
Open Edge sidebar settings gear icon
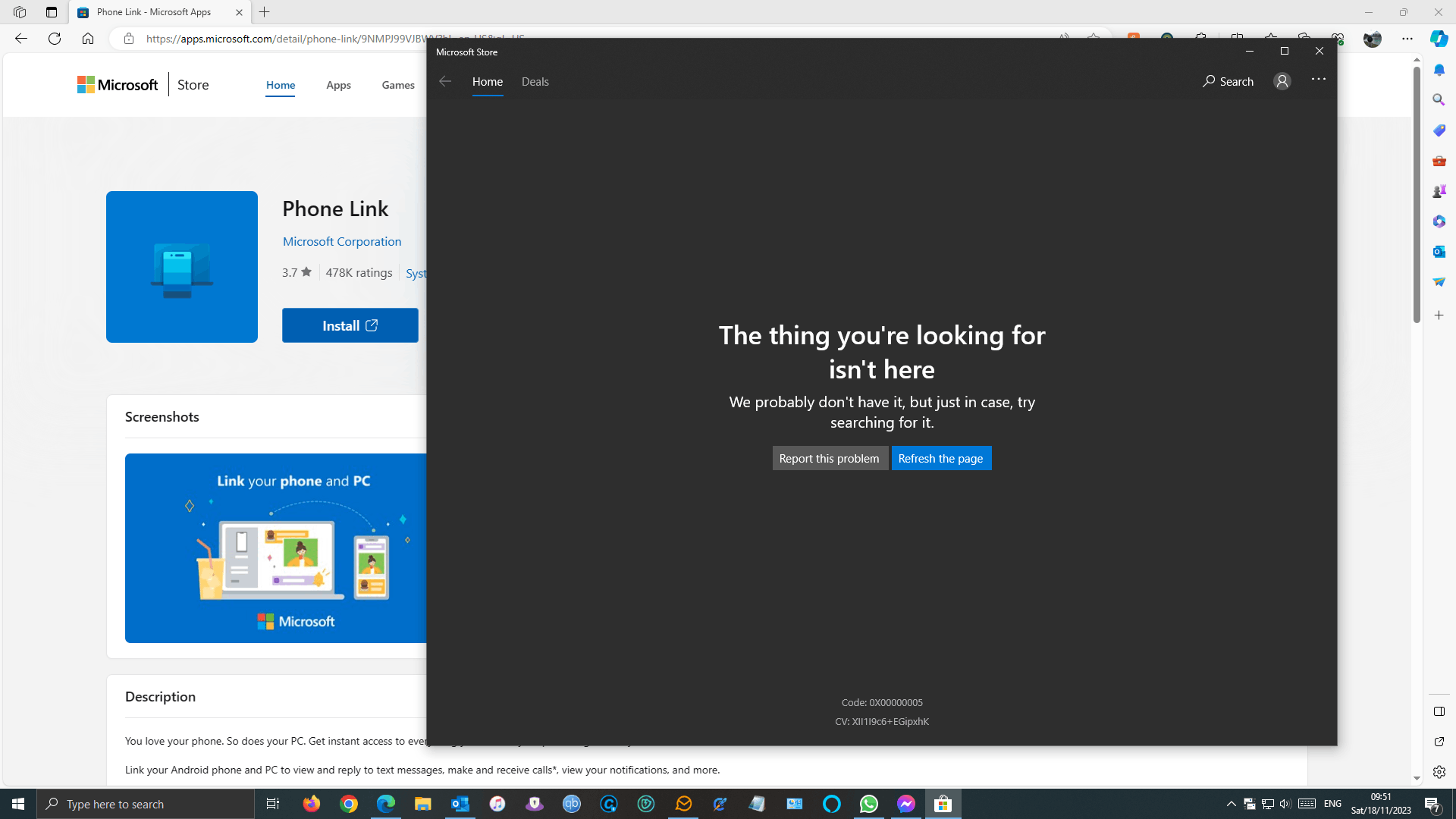[x=1439, y=772]
